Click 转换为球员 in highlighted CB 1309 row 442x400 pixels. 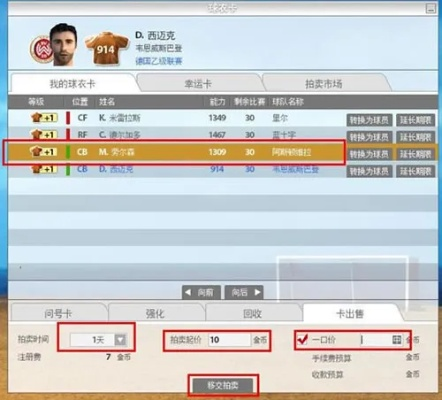(x=369, y=154)
